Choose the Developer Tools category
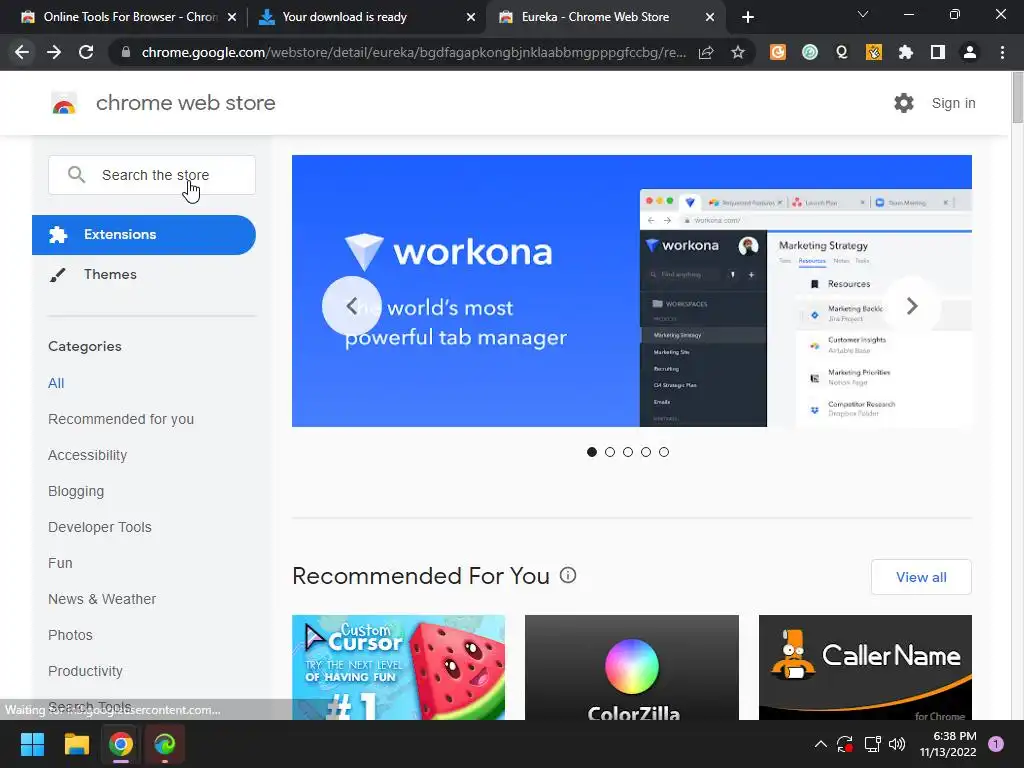1024x768 pixels. (x=100, y=527)
